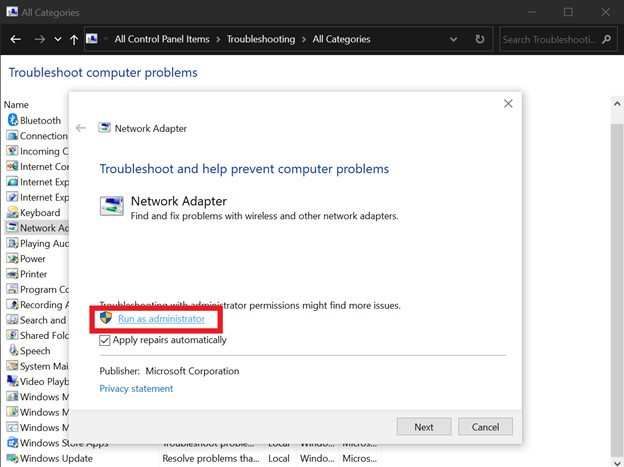Image resolution: width=624 pixels, height=467 pixels.
Task: Click the Printer troubleshooter icon
Action: pyautogui.click(x=13, y=274)
